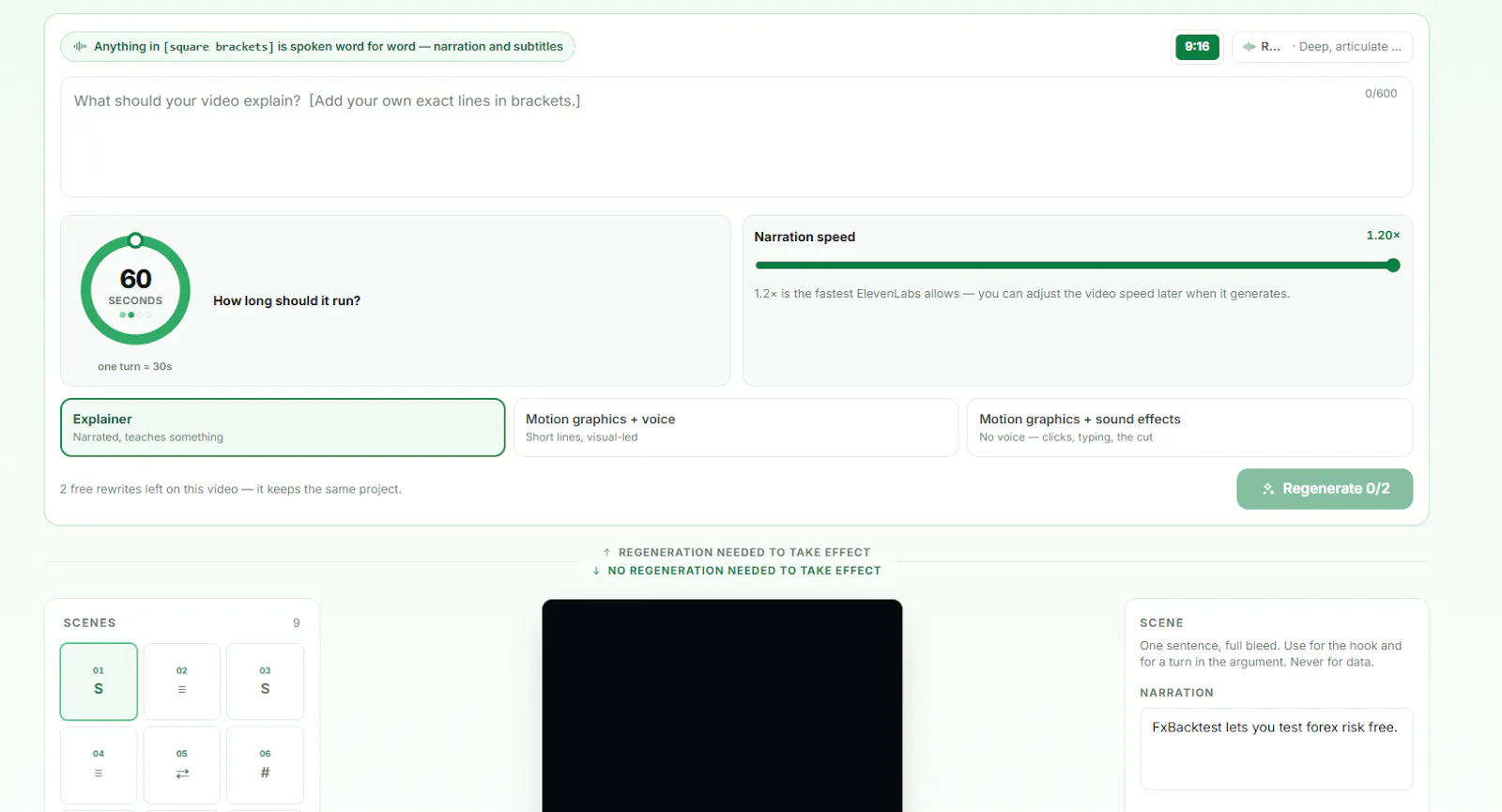1502x812 pixels.
Task: Click the 'How long should it run?' label
Action: pyautogui.click(x=286, y=301)
